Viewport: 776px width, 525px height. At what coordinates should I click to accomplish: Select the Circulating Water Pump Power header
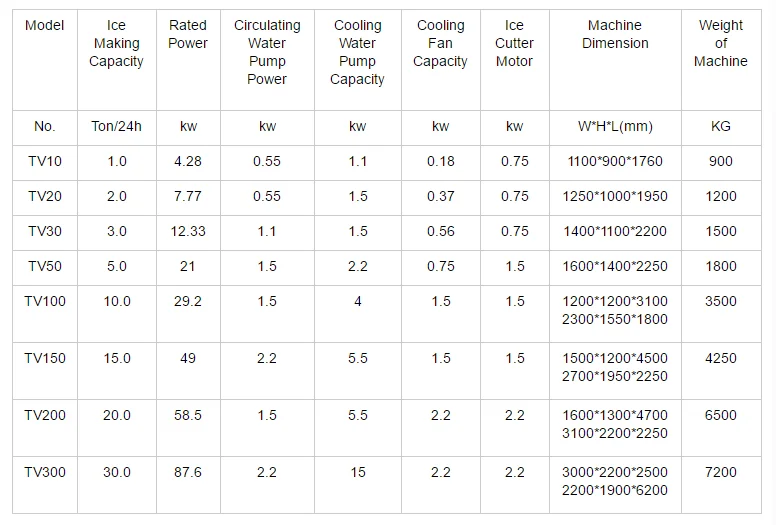coord(267,52)
